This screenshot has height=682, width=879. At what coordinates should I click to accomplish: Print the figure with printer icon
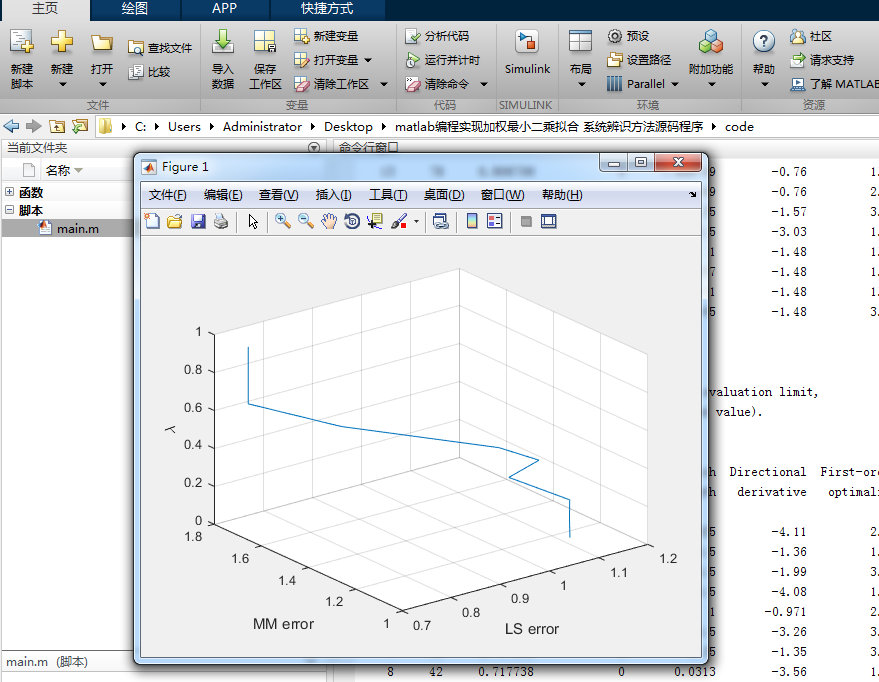click(x=221, y=221)
